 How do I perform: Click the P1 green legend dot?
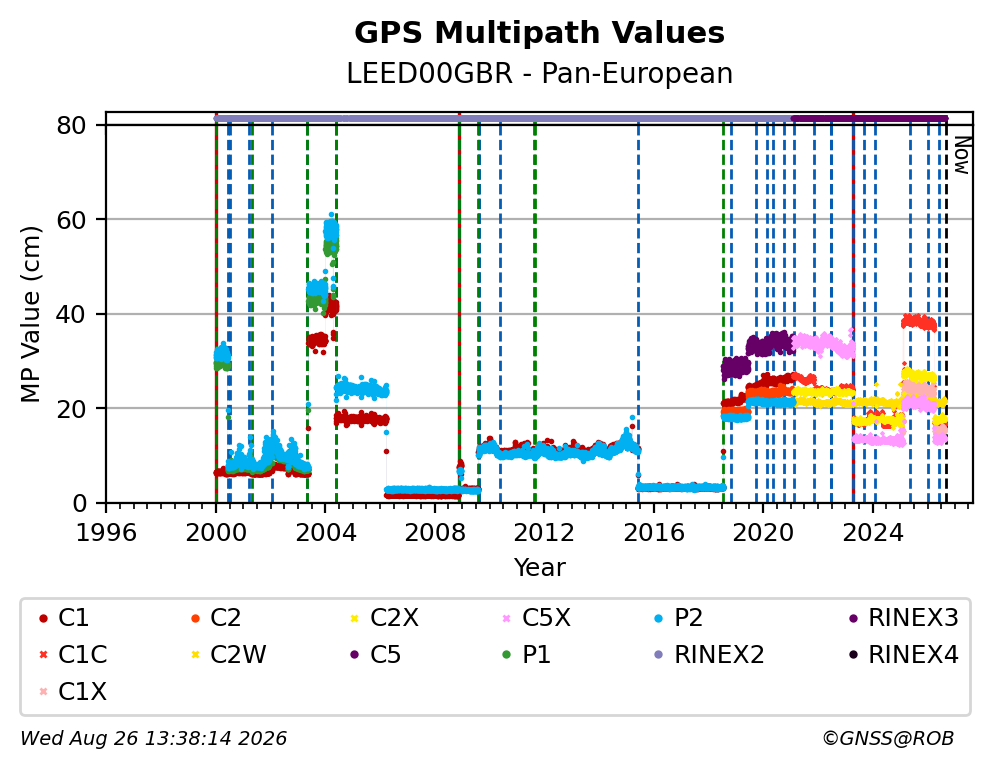point(506,655)
